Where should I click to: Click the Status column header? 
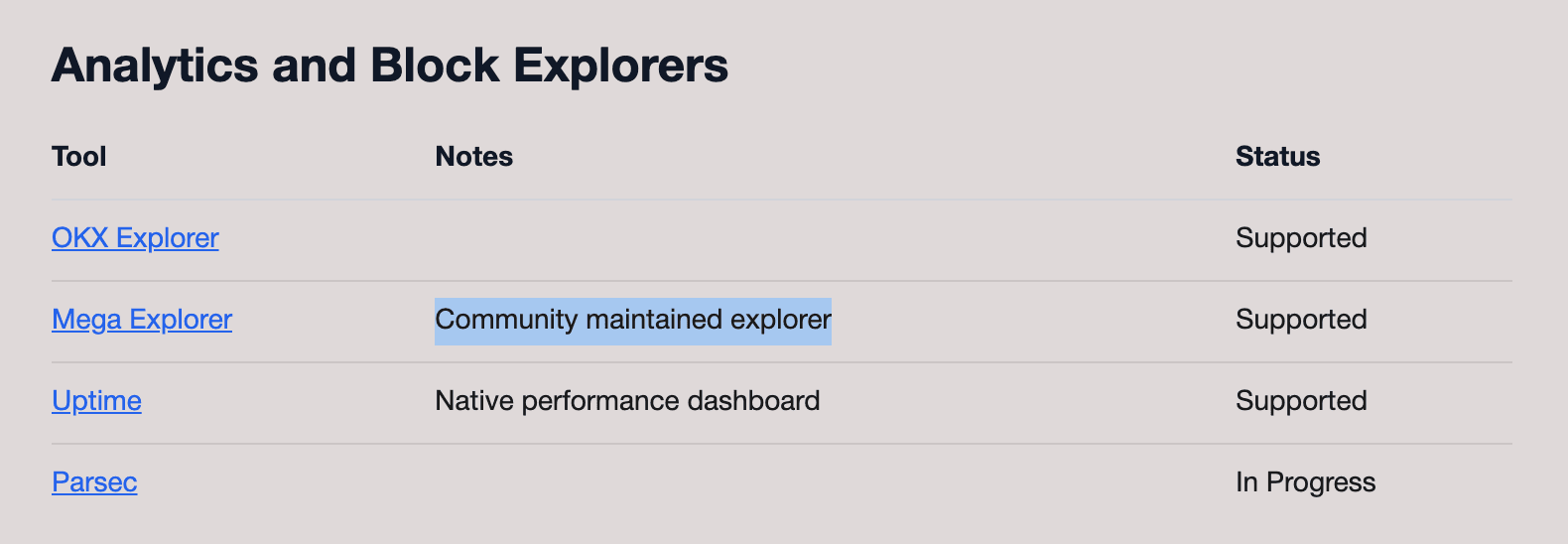click(x=1277, y=157)
